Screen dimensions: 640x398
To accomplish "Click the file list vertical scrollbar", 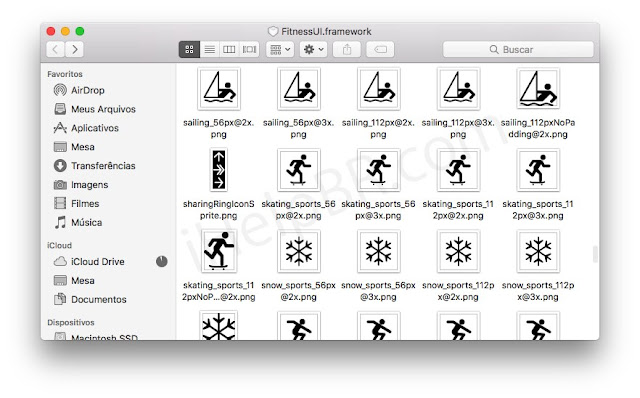I will click(595, 254).
